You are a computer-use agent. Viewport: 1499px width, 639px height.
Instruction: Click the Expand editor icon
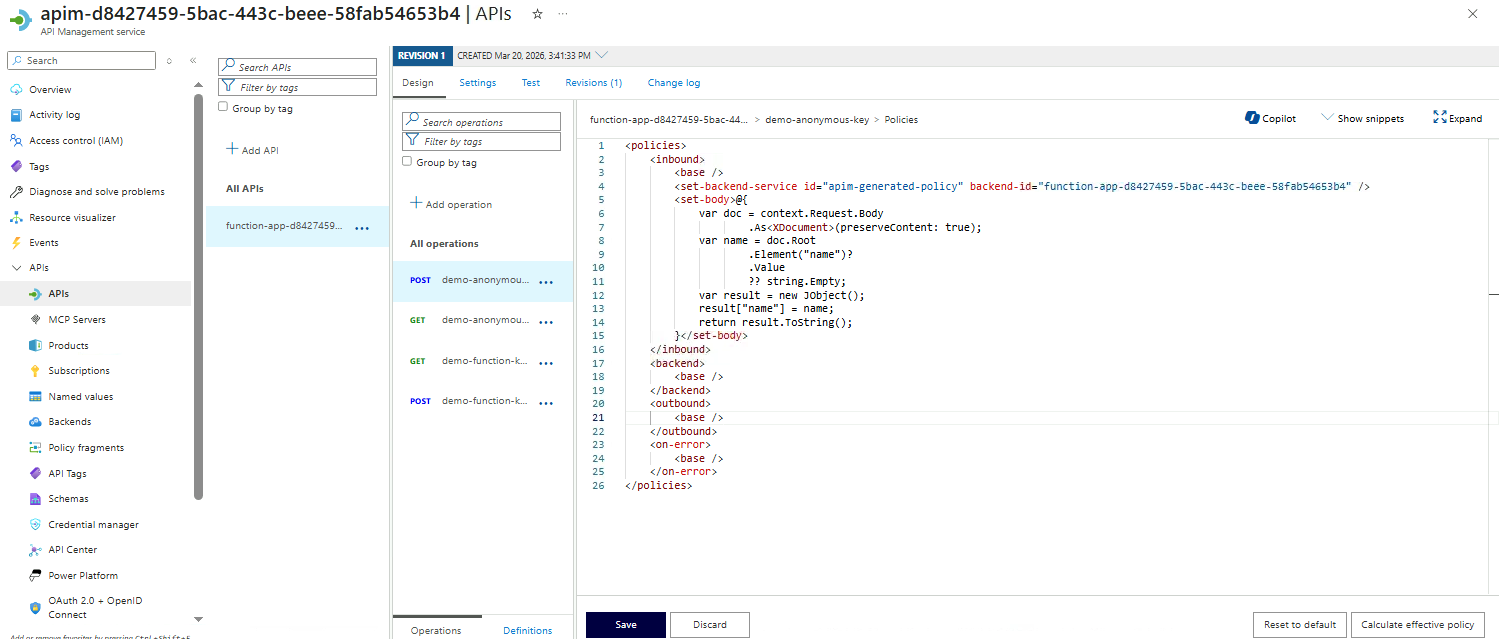tap(1440, 118)
